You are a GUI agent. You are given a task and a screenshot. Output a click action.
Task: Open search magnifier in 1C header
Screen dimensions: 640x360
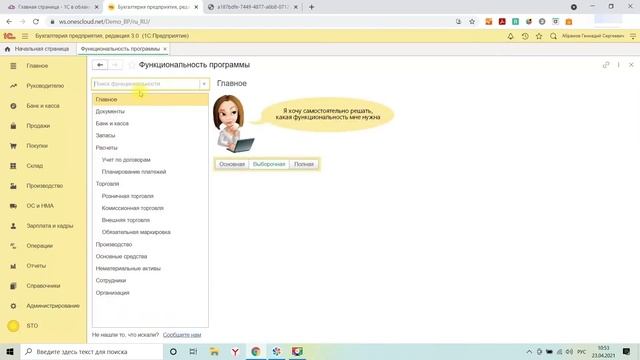click(x=553, y=36)
